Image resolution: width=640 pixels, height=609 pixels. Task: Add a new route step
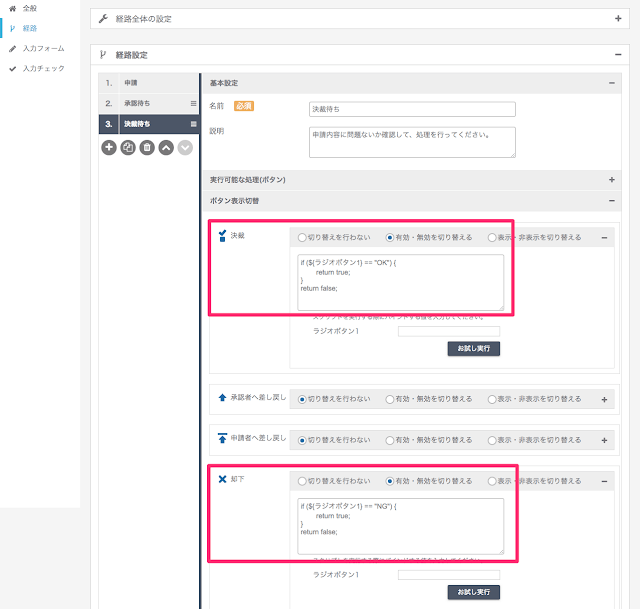109,147
